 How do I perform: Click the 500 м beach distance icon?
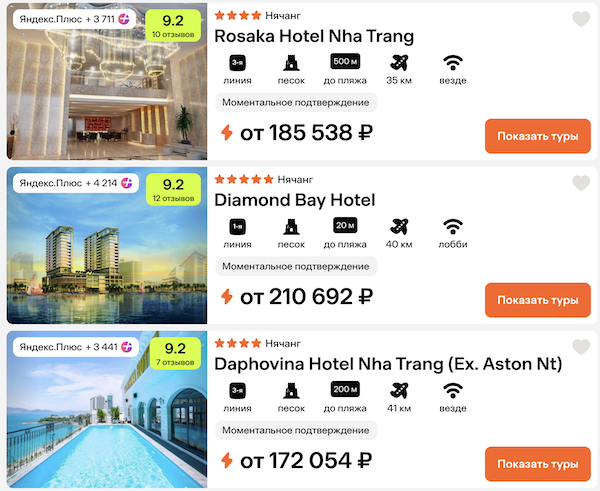pos(345,62)
